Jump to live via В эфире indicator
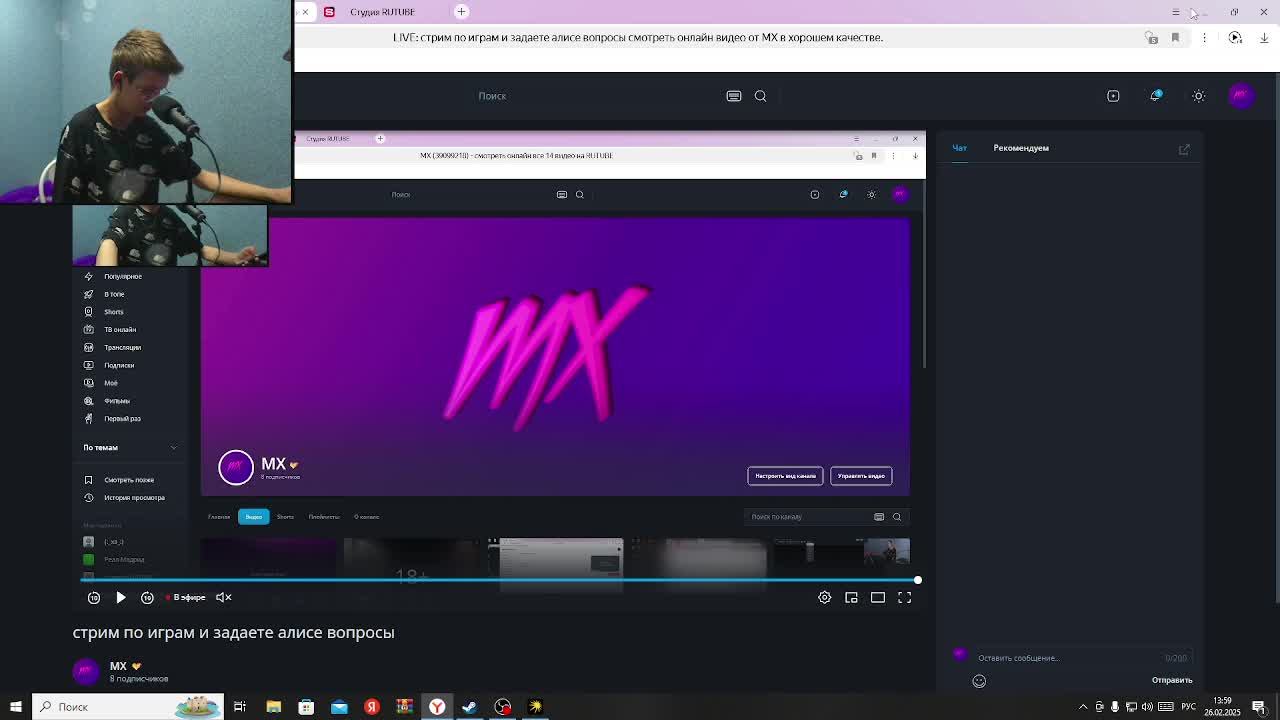The image size is (1280, 720). pos(186,597)
